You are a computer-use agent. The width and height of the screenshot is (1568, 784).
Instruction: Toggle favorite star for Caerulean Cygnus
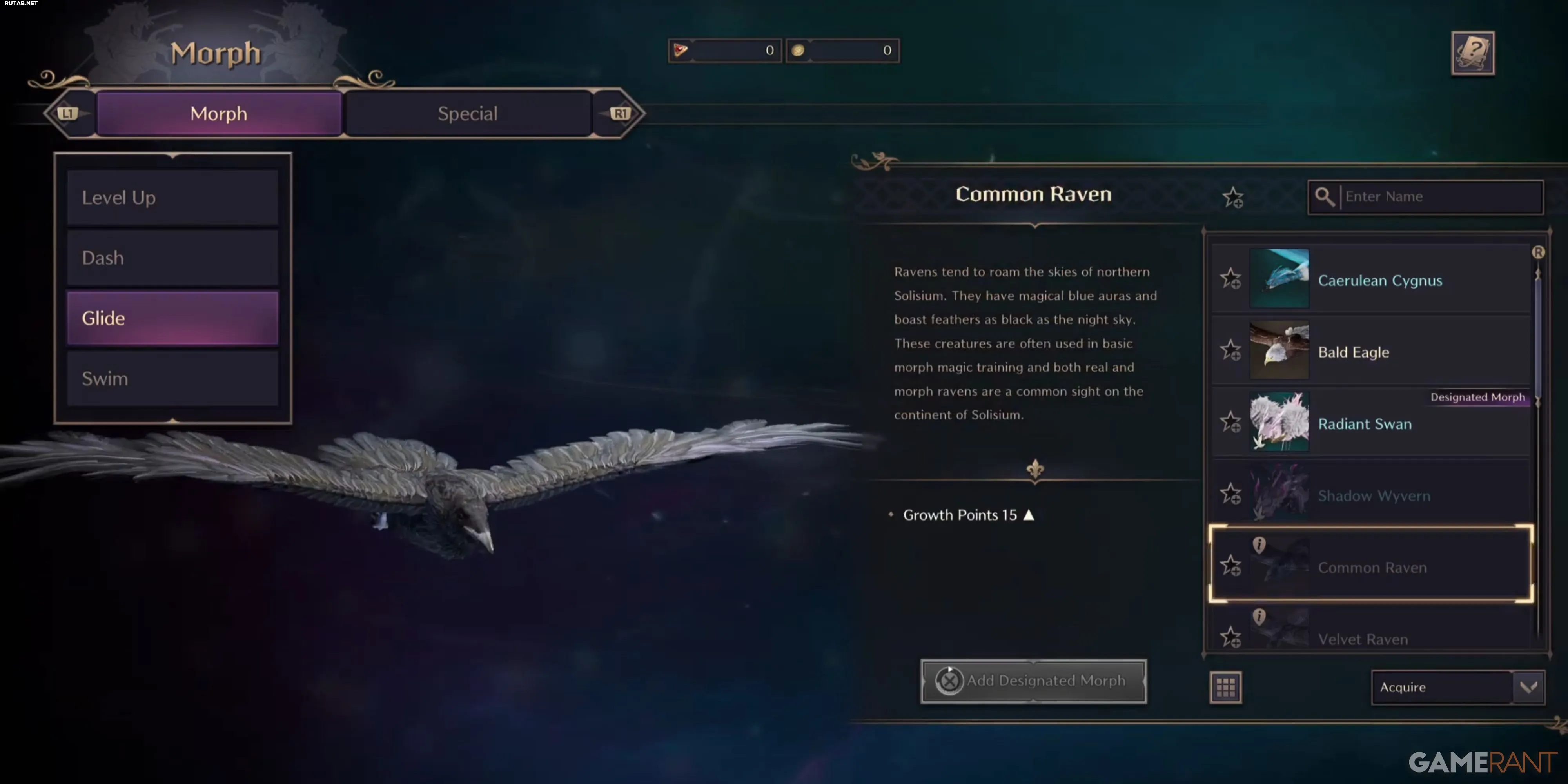pyautogui.click(x=1230, y=278)
